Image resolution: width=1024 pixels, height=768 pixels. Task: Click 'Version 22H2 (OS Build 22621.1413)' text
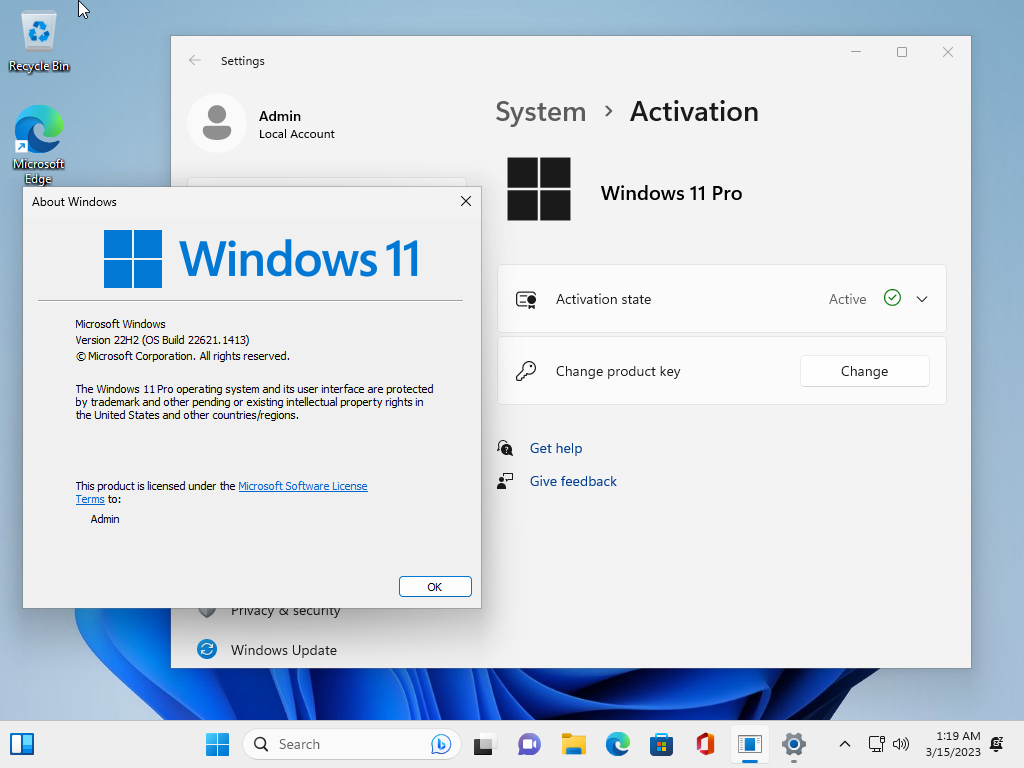162,340
